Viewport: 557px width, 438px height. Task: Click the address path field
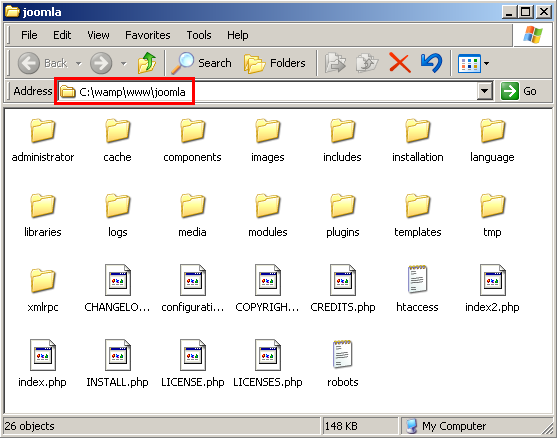coord(267,92)
